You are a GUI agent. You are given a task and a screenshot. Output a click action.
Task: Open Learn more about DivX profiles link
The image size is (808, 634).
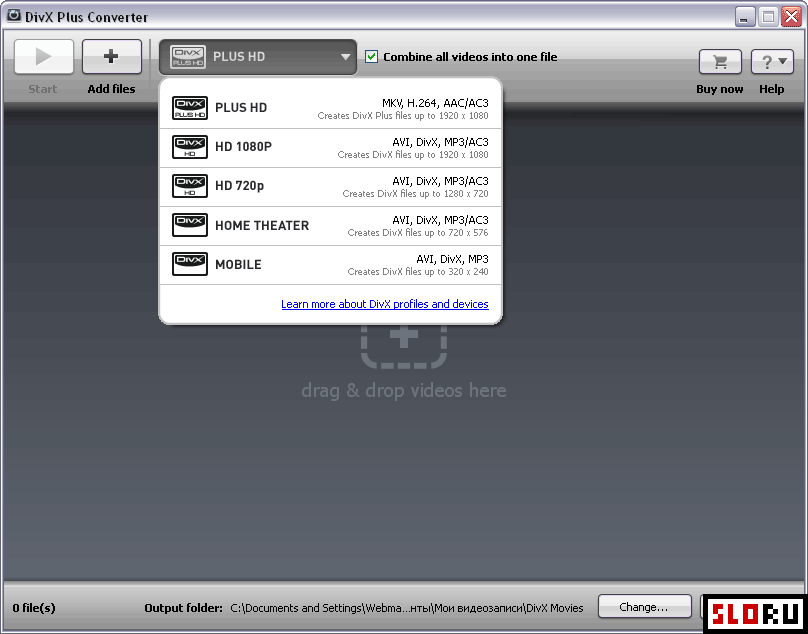(x=384, y=304)
